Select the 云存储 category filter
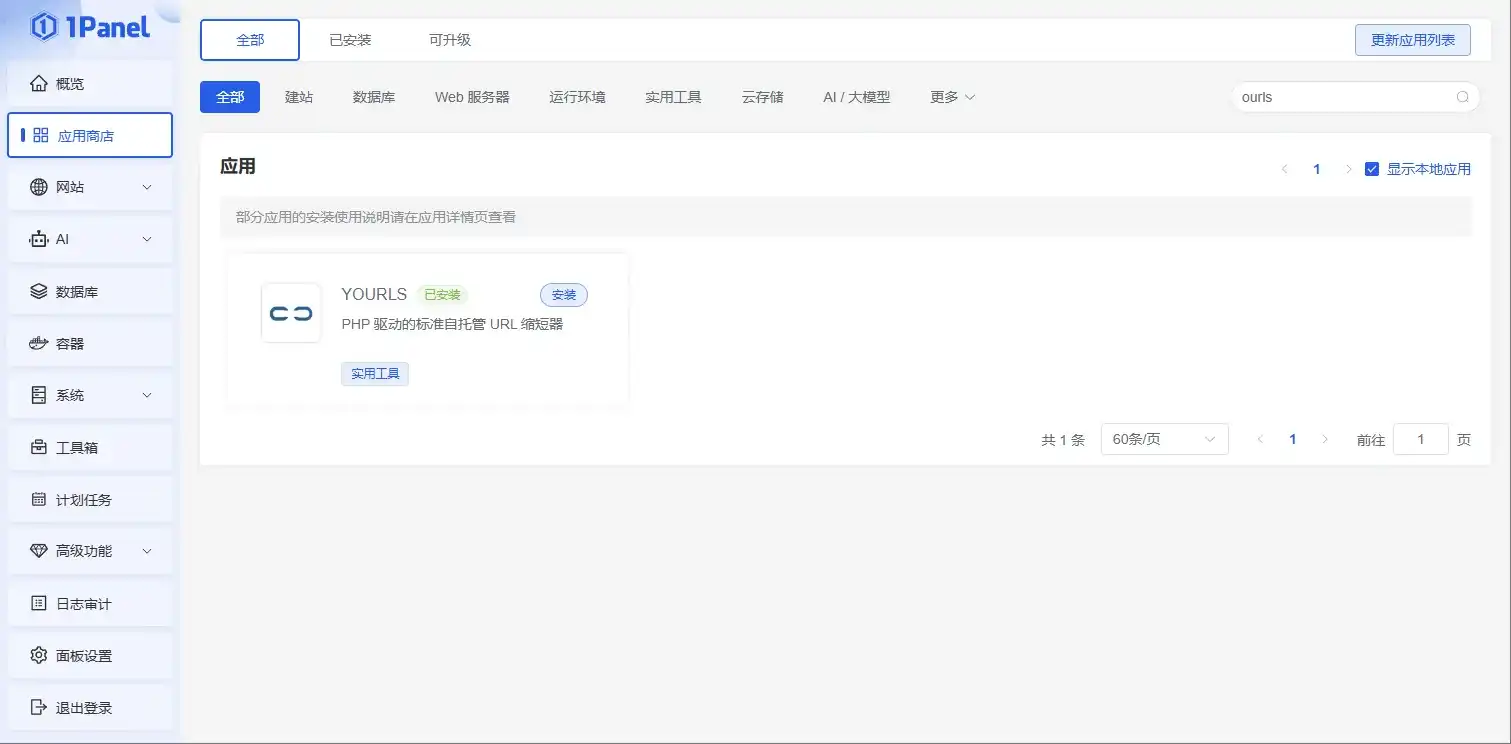 [x=762, y=97]
